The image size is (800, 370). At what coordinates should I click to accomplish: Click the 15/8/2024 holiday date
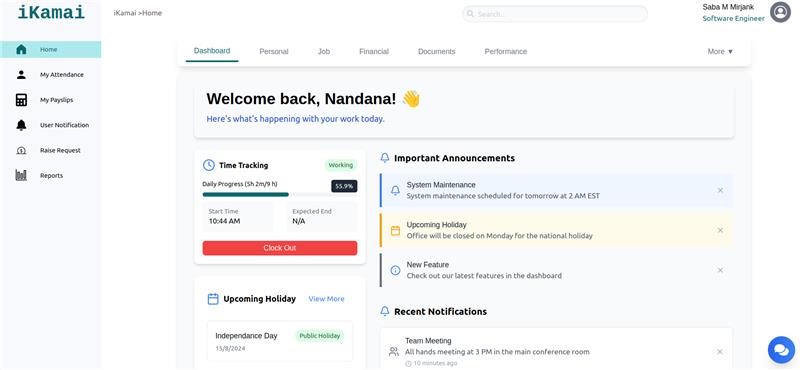click(229, 348)
